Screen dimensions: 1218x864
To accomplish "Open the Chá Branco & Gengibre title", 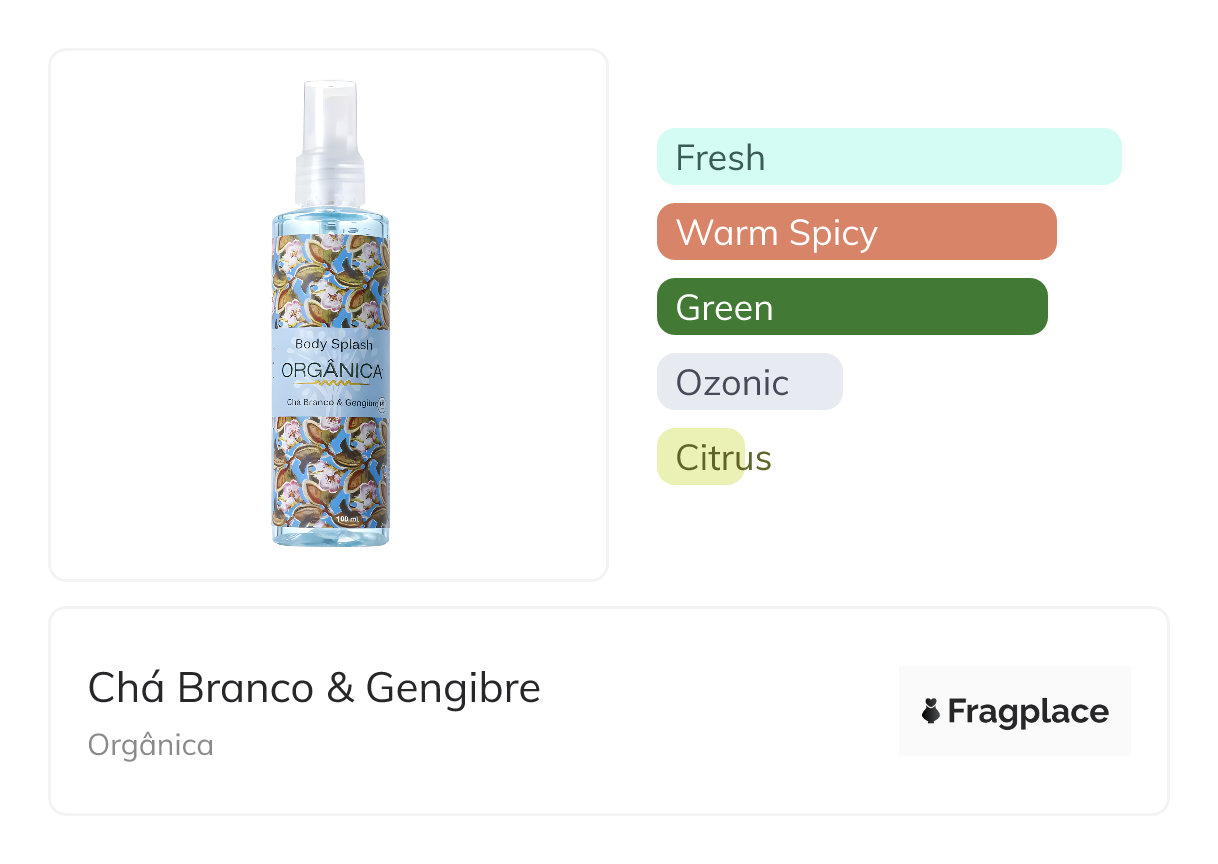I will click(x=314, y=688).
